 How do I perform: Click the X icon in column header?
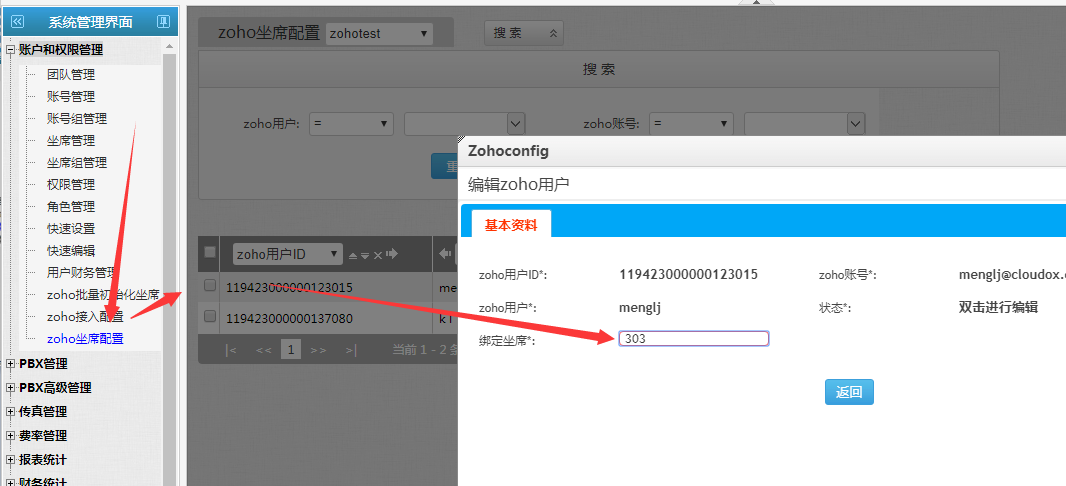coord(377,255)
